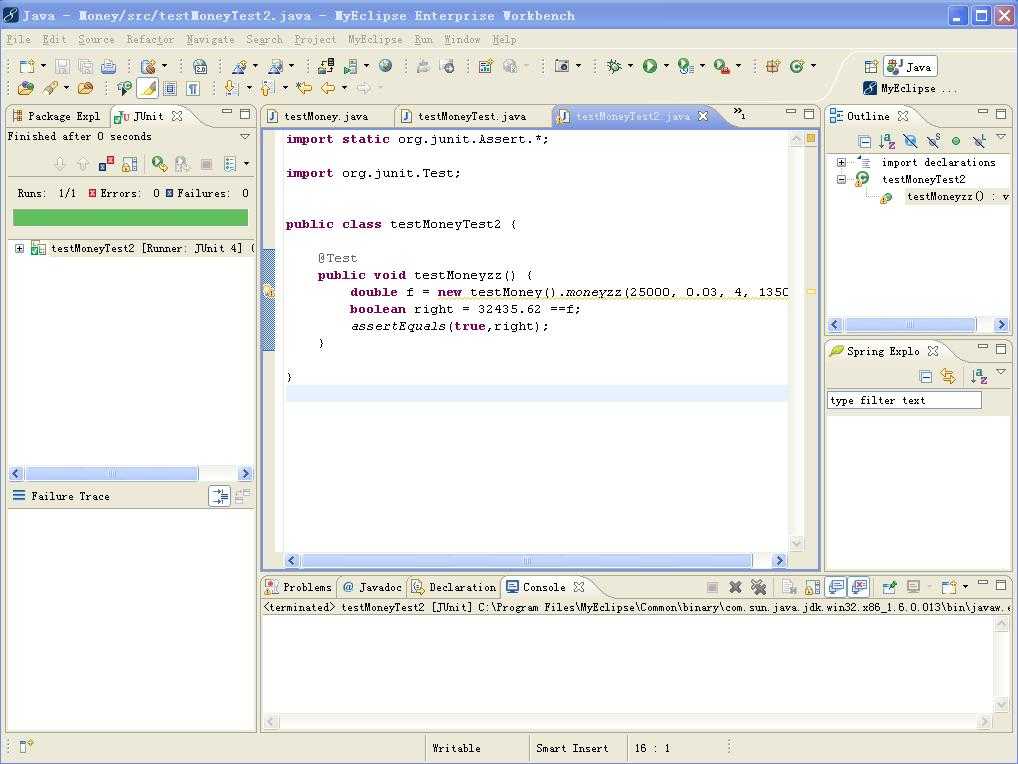The image size is (1018, 764).
Task: Toggle Filter Stack Trace in Failure Trace
Action: pyautogui.click(x=219, y=497)
